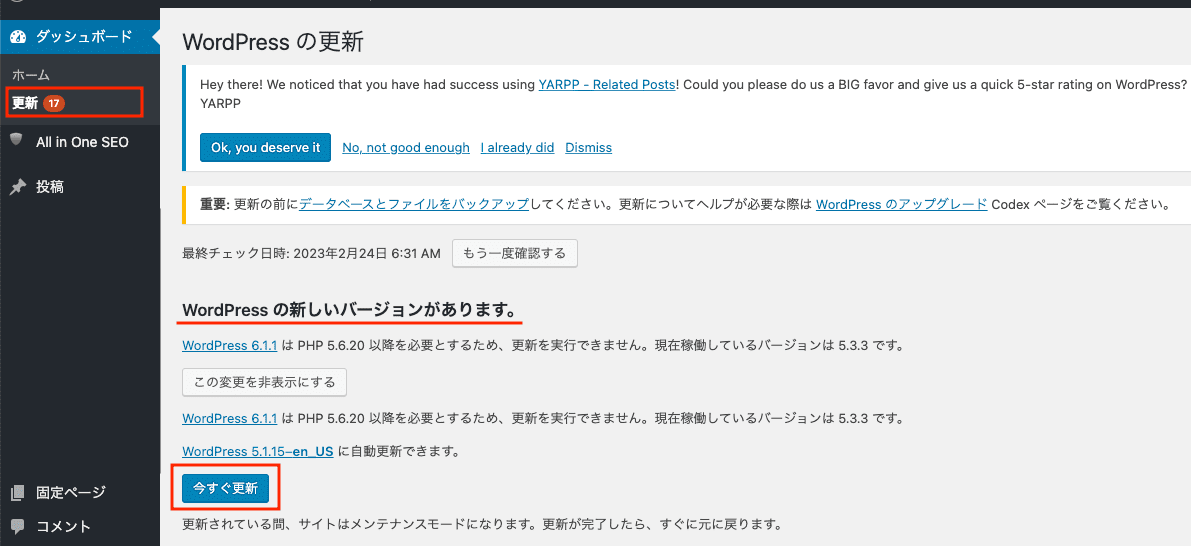Click the comment bubble icon beside コメント
The image size is (1191, 546).
17,526
